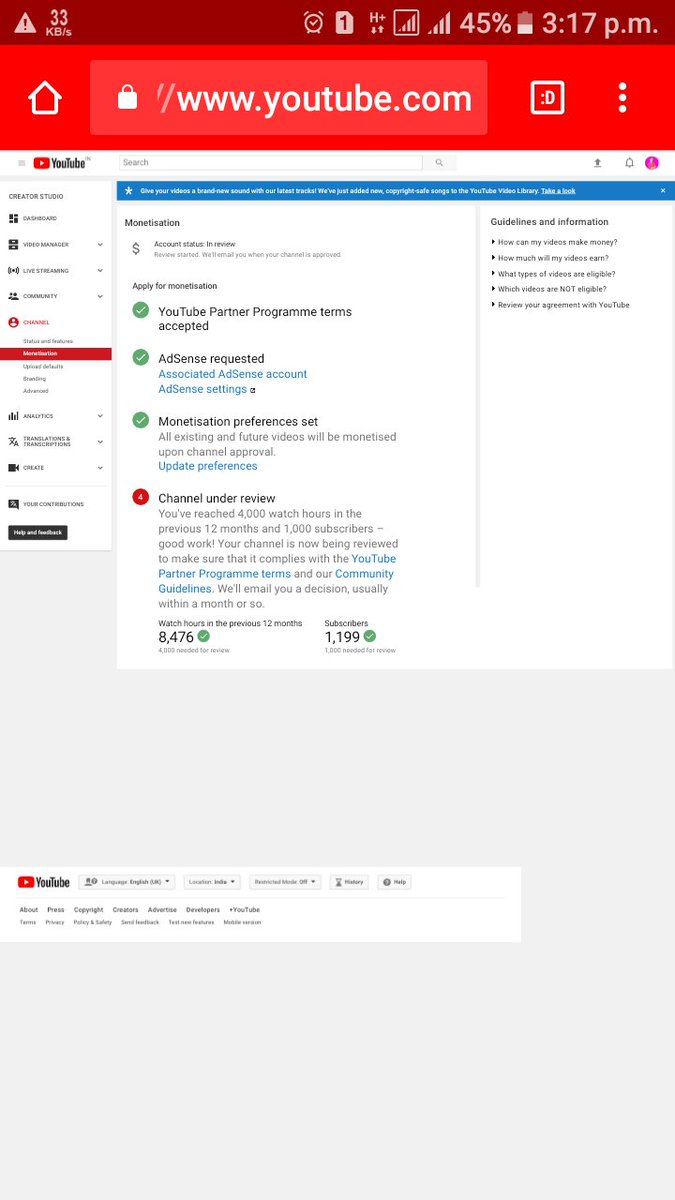Select Status and features in sidebar
Image resolution: width=675 pixels, height=1200 pixels.
coord(48,341)
